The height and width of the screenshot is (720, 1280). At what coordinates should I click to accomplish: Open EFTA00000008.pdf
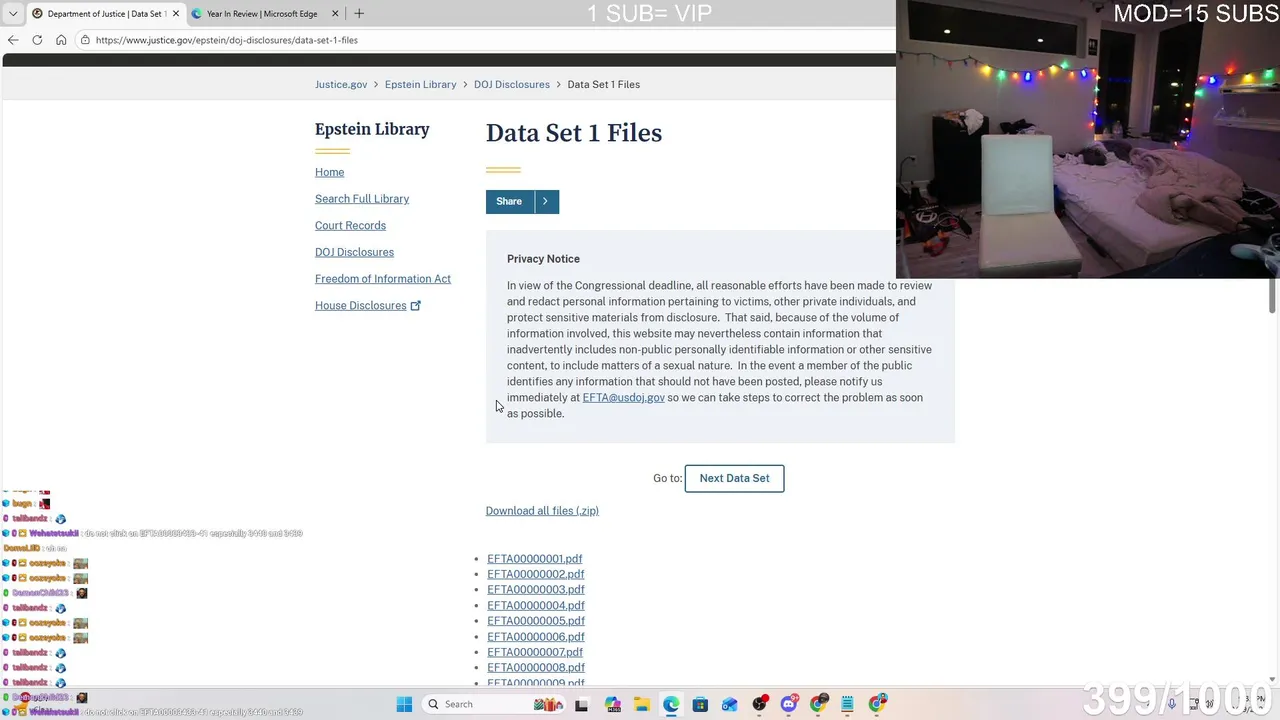[535, 668]
